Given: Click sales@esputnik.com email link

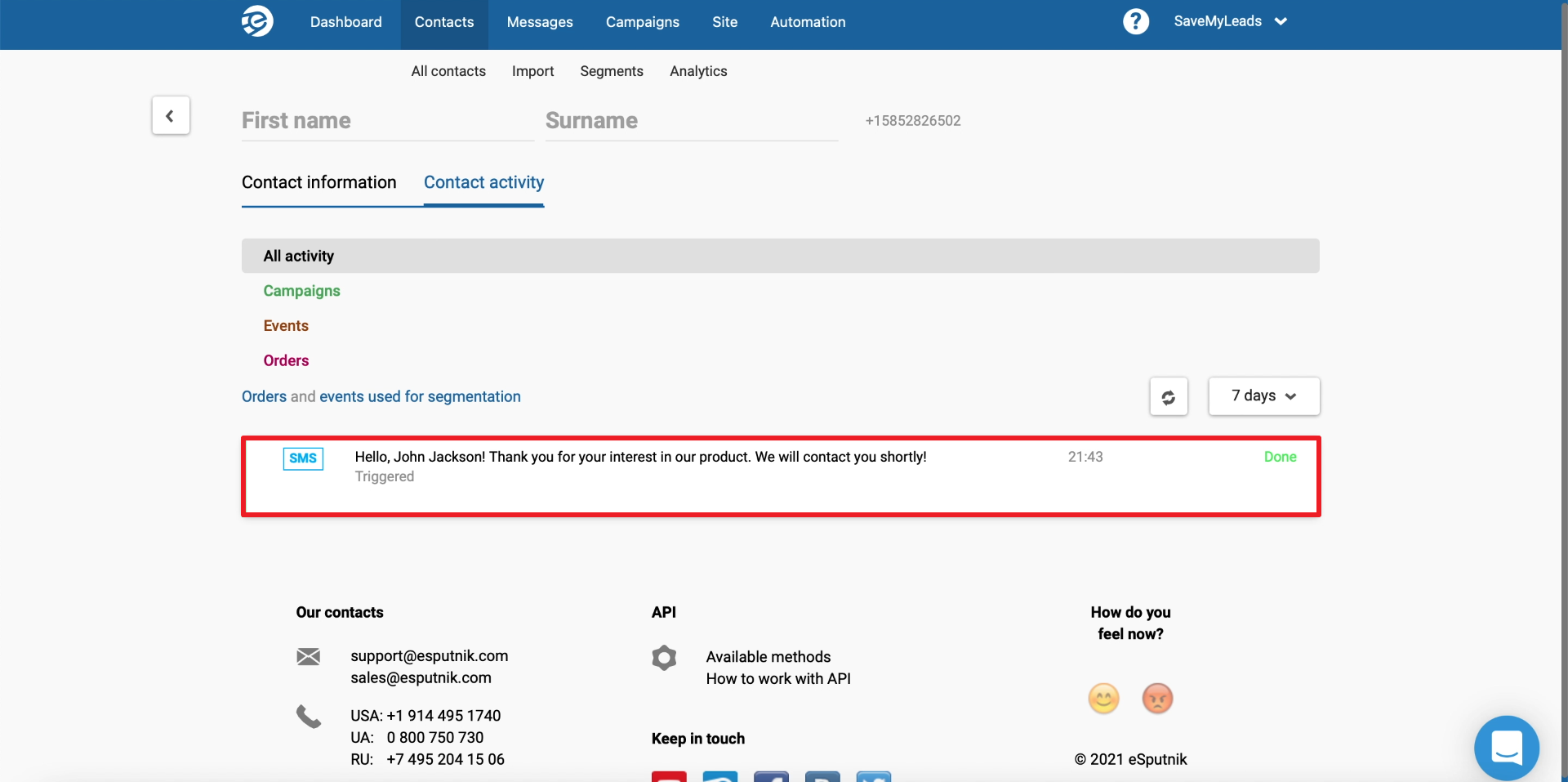Looking at the screenshot, I should click(421, 677).
